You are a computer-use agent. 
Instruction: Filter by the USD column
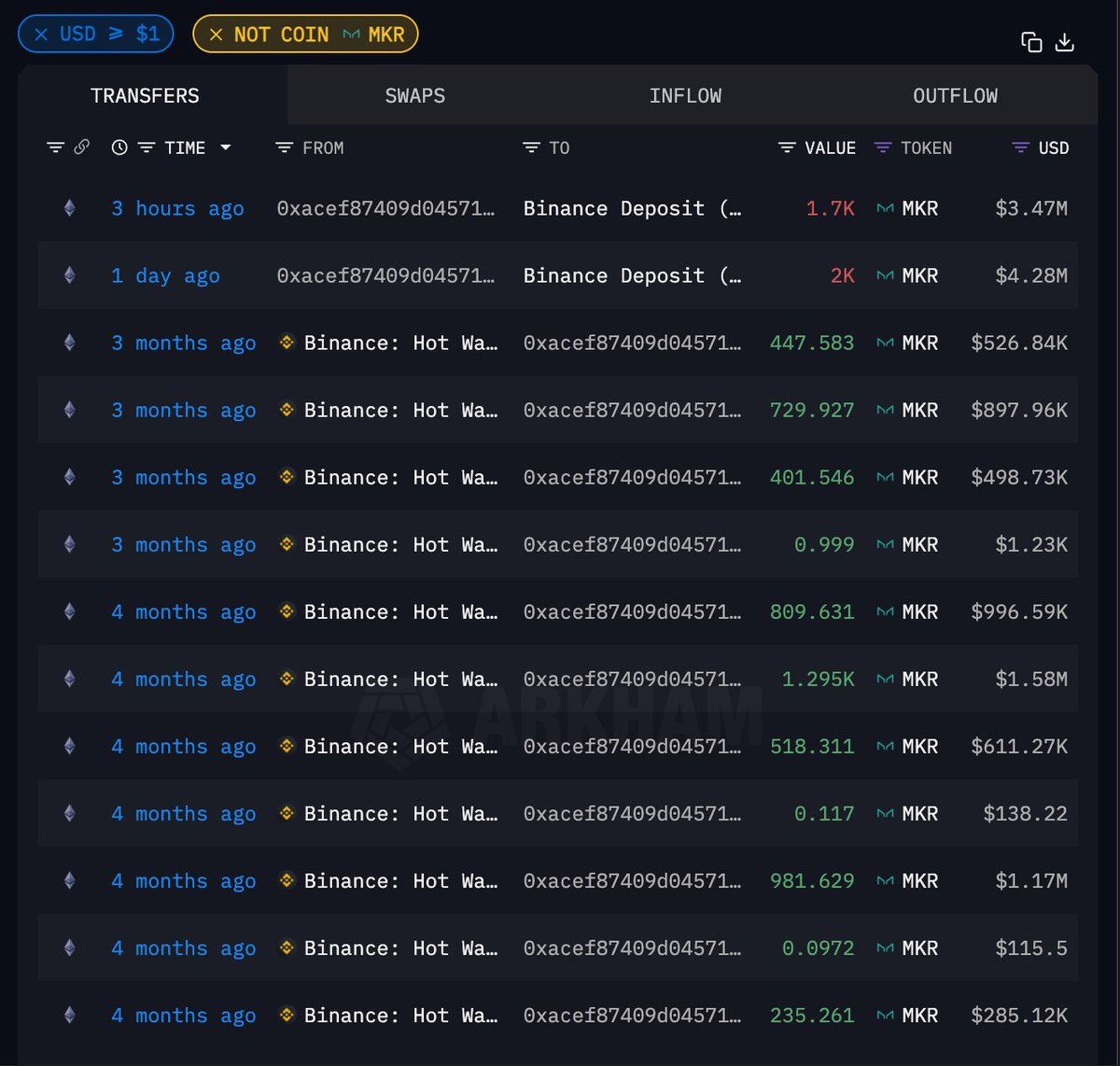(1021, 147)
